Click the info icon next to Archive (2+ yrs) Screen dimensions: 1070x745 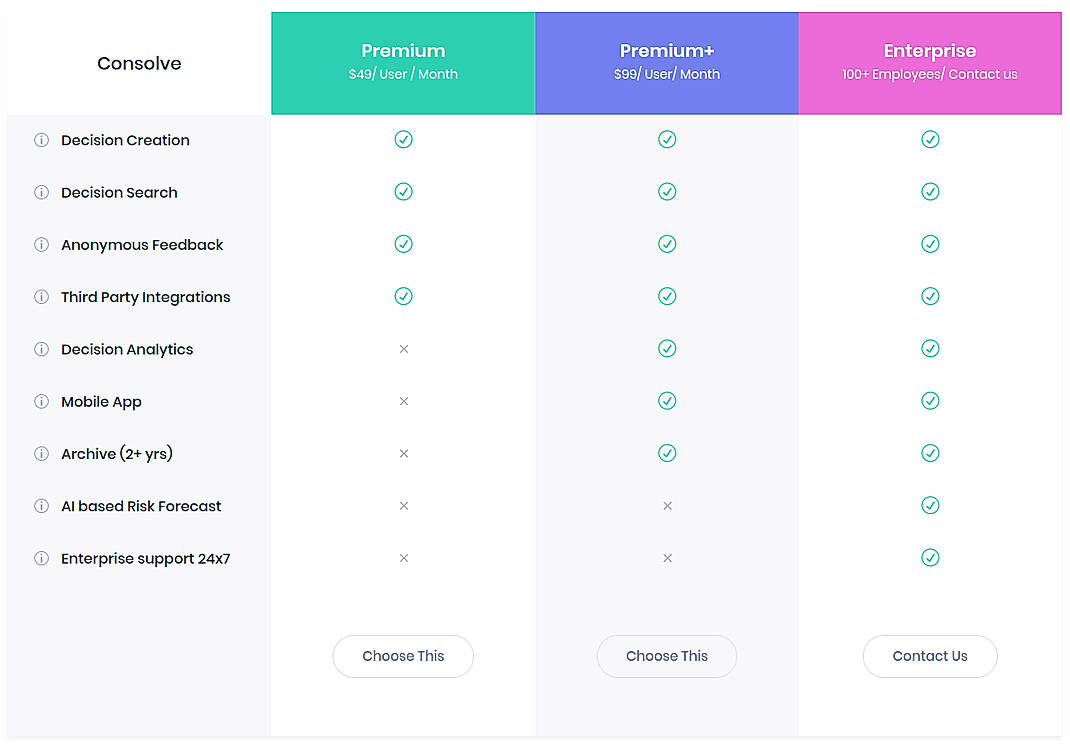pyautogui.click(x=41, y=453)
